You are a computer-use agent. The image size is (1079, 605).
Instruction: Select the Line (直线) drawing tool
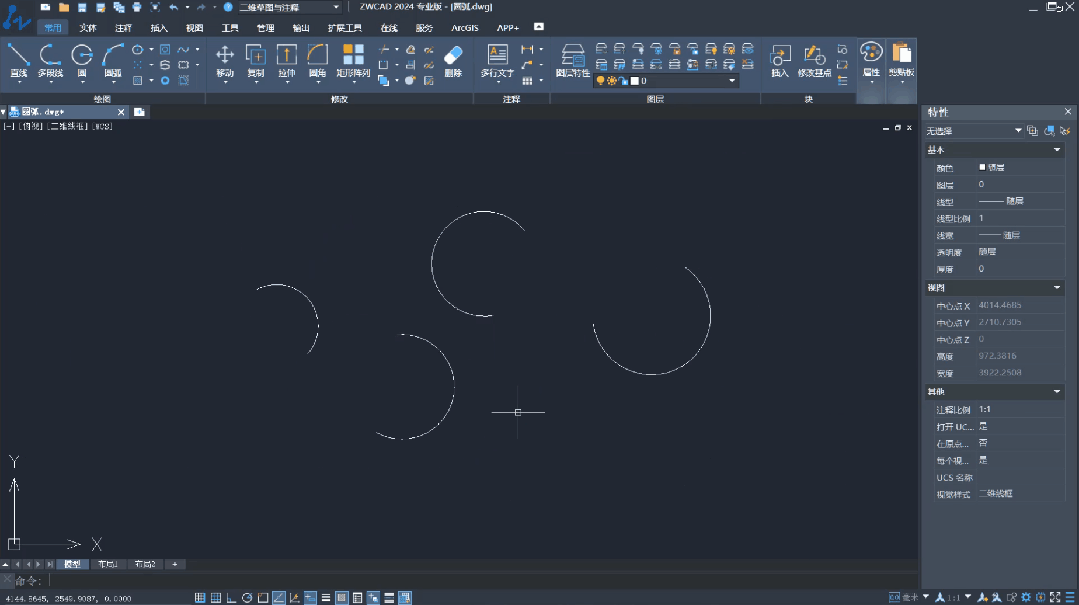pyautogui.click(x=19, y=59)
